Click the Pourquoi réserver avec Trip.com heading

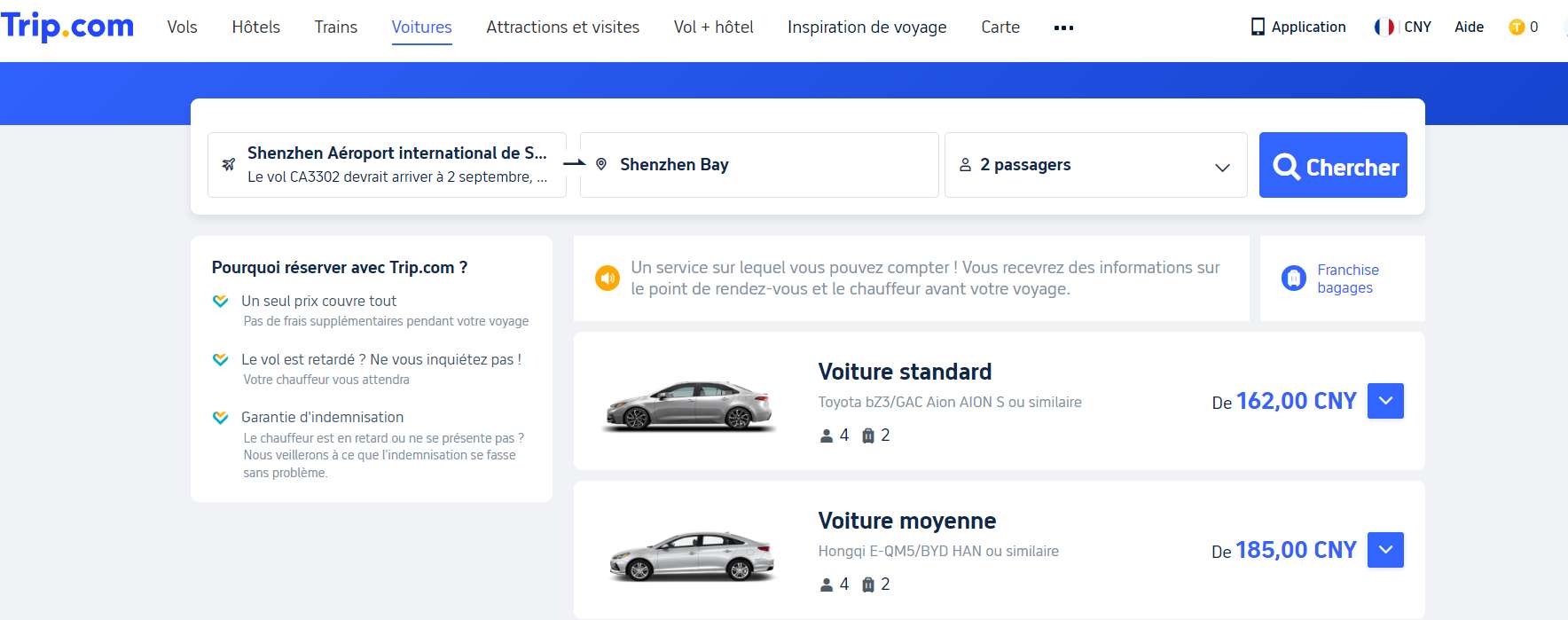click(x=340, y=267)
